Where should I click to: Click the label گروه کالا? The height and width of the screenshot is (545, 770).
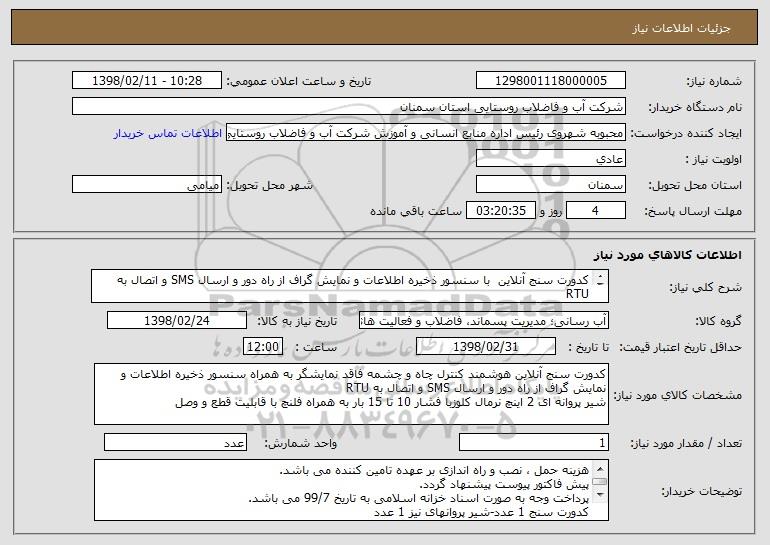coord(718,321)
